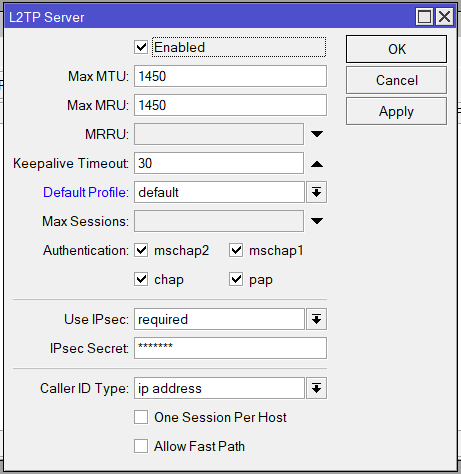Collapse the Keepalive Timeout field arrow
The image size is (461, 474).
click(317, 163)
